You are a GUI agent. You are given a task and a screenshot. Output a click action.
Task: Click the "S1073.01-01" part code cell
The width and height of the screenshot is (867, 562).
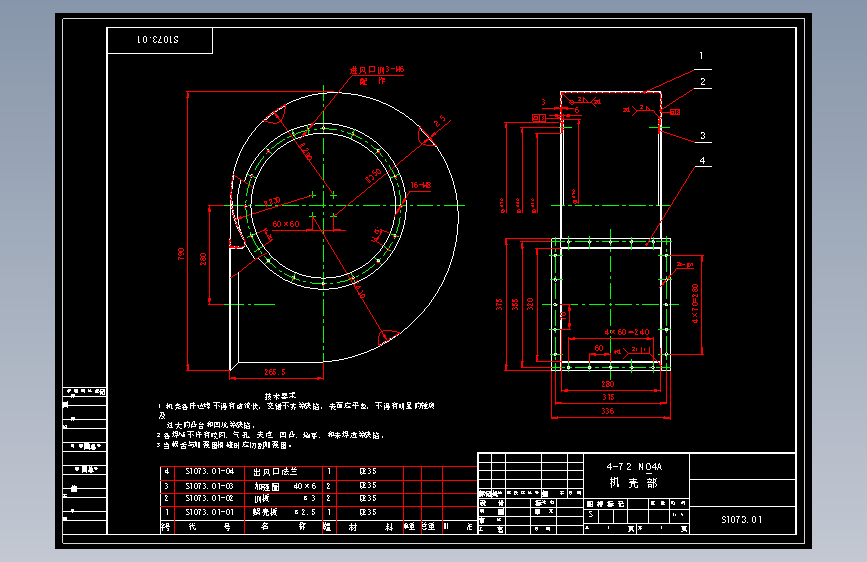click(210, 512)
